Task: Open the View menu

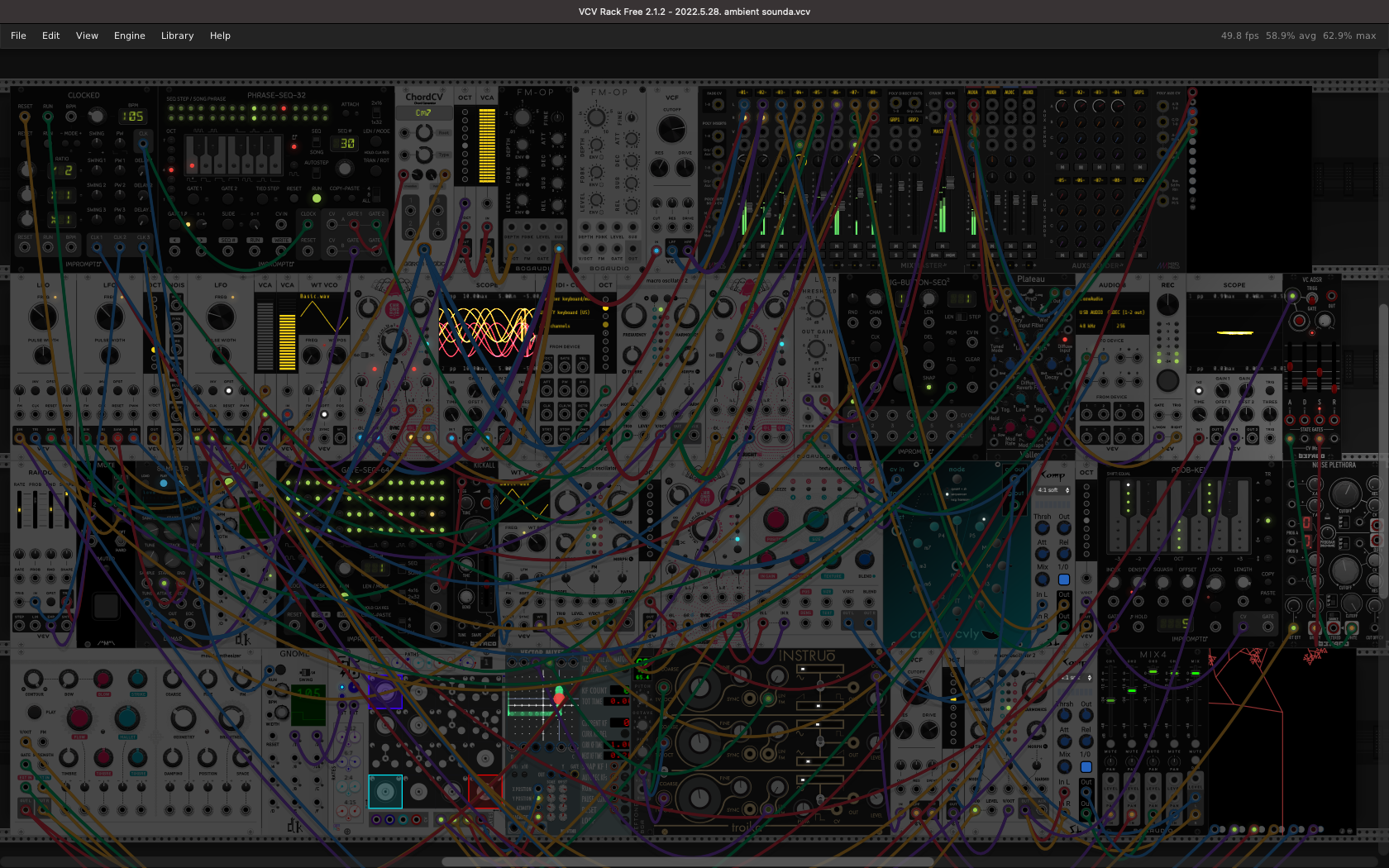Action: (87, 36)
